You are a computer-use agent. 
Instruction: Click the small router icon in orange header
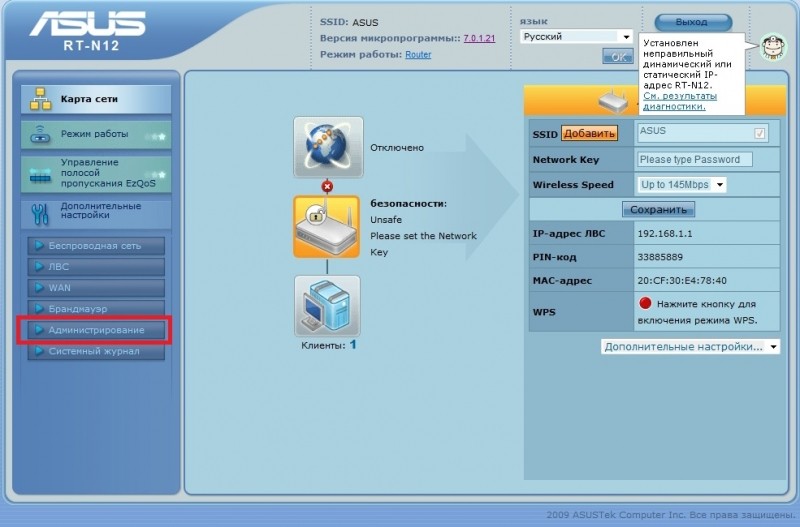[613, 101]
